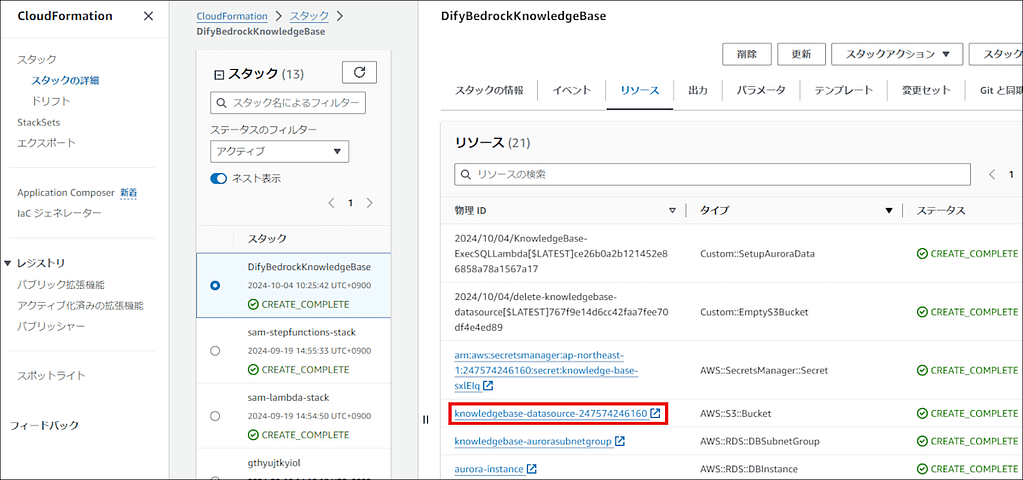Collapse the Registry section in sidebar

point(8,263)
